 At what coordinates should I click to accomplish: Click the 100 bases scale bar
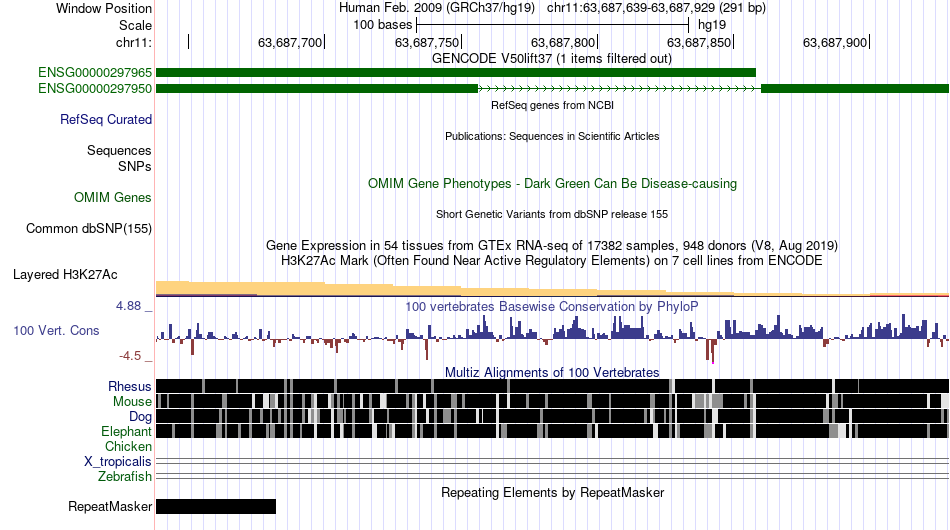[x=553, y=25]
